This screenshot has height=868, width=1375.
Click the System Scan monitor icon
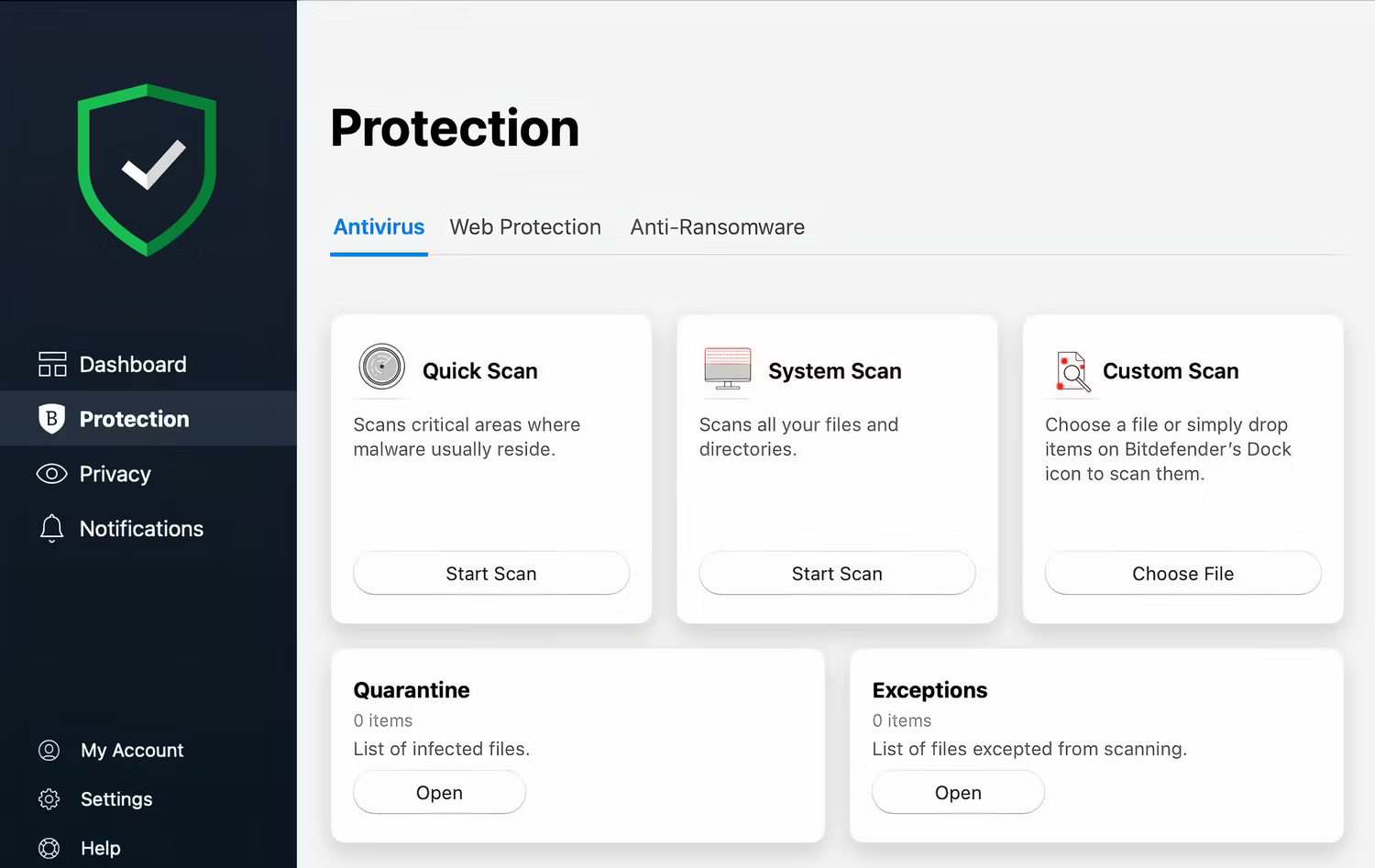727,367
